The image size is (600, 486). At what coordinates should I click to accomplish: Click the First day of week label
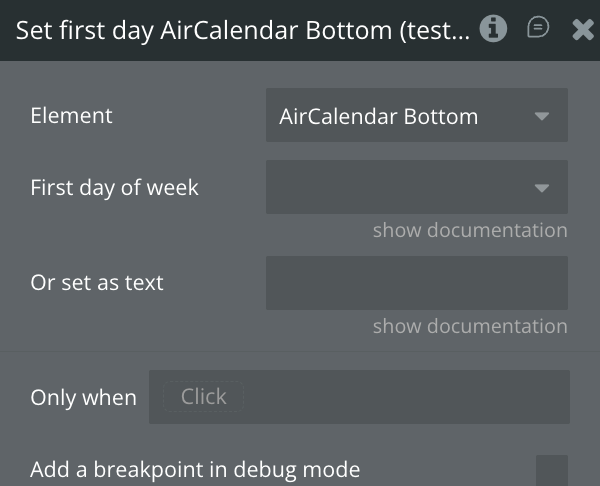pos(114,187)
